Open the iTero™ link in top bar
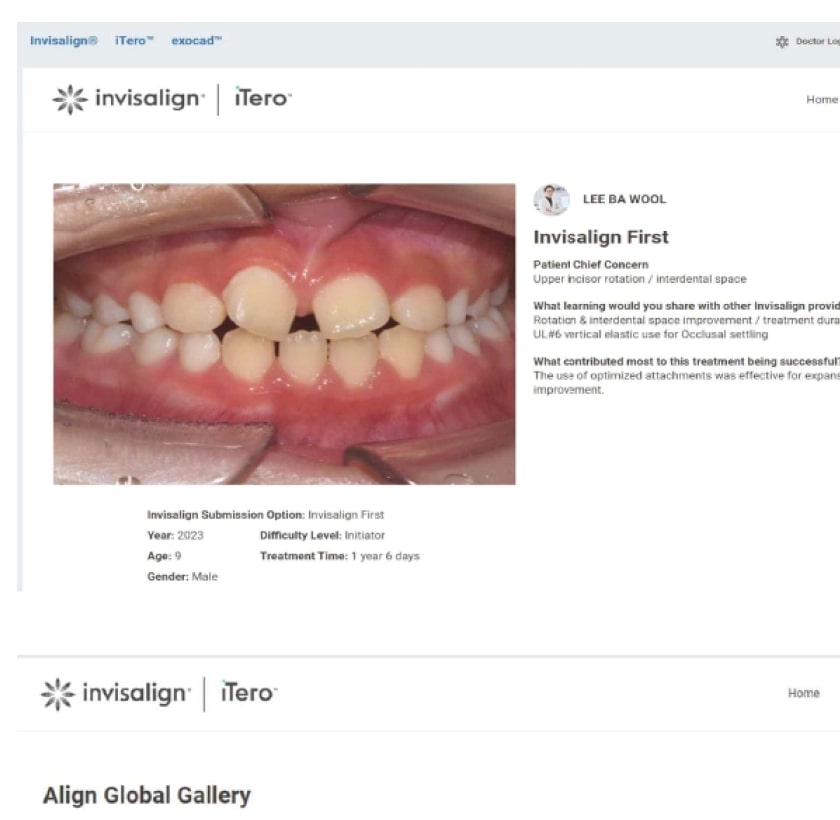This screenshot has width=840, height=820. (134, 41)
